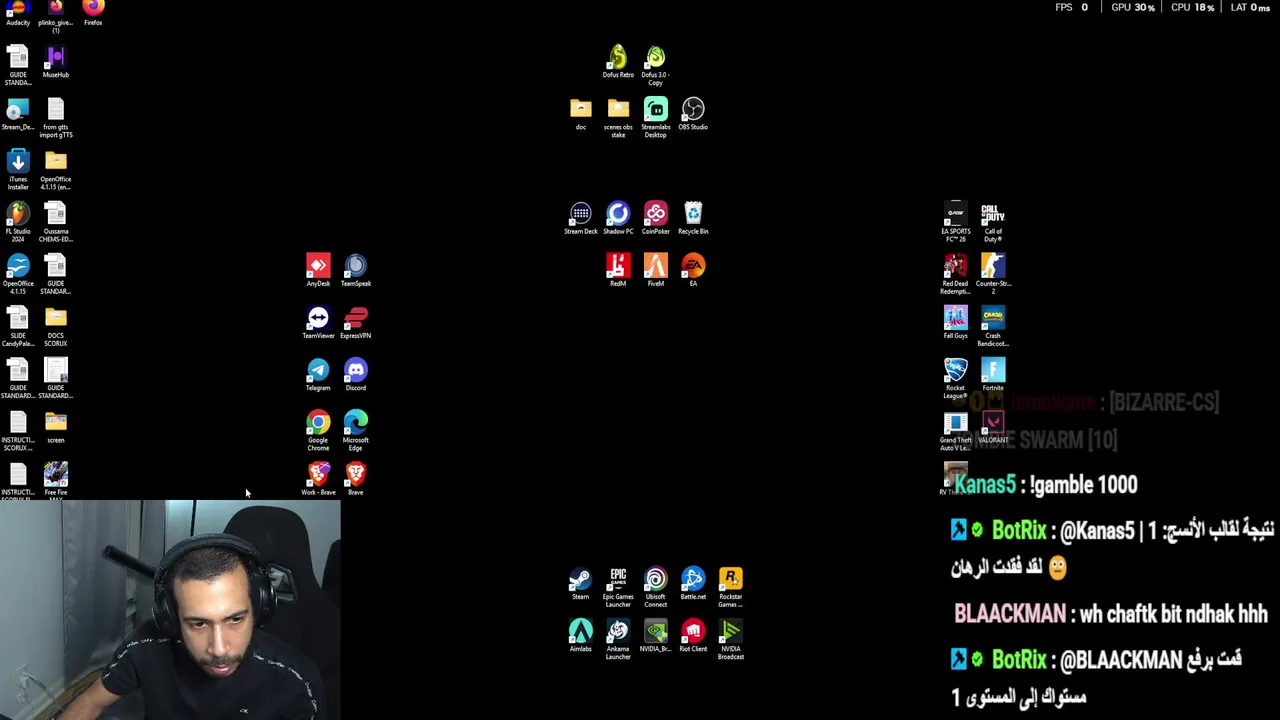Launch Battle.net from the desktop
1280x720 pixels.
[x=693, y=583]
